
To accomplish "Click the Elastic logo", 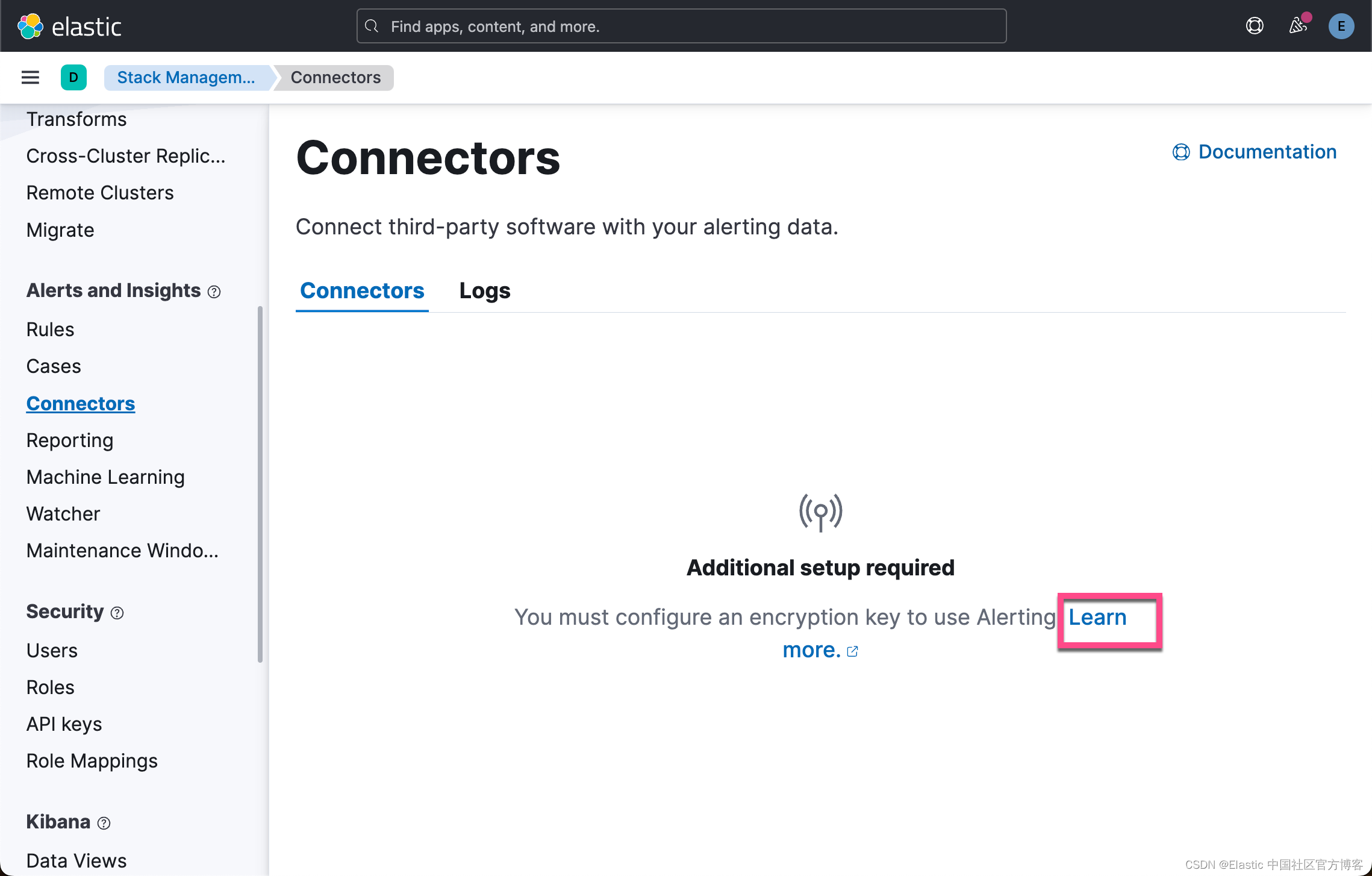I will 69,26.
